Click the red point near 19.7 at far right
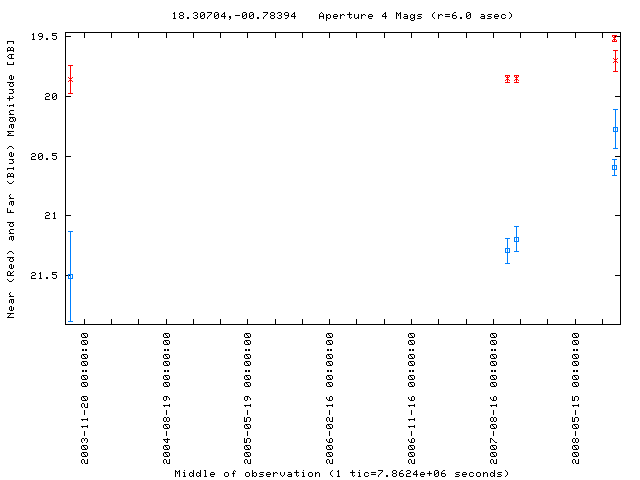This screenshot has width=640, height=480. pos(616,61)
